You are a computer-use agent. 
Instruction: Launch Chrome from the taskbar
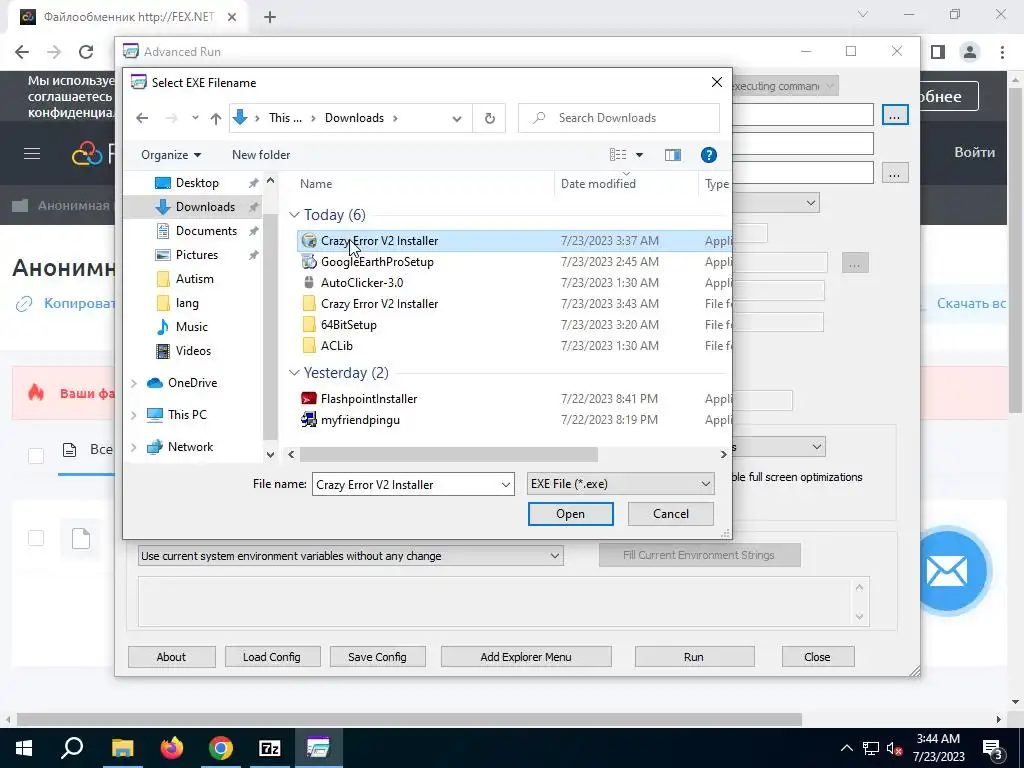click(x=221, y=748)
